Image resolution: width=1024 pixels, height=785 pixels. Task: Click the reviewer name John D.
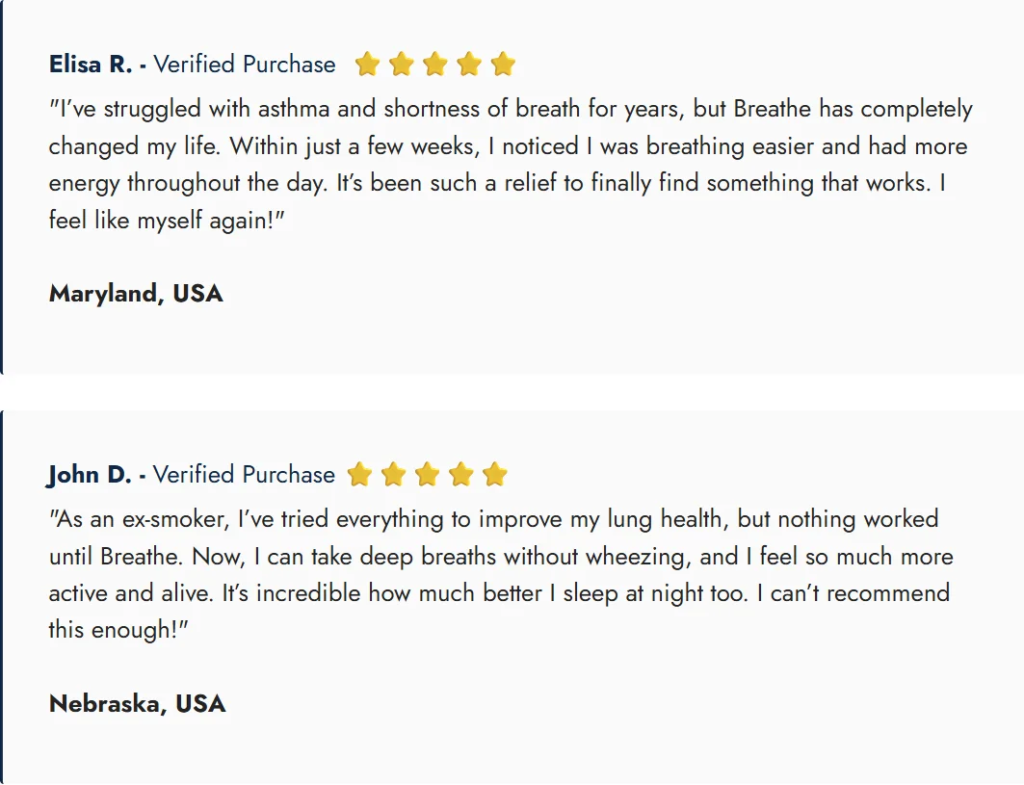pyautogui.click(x=89, y=475)
